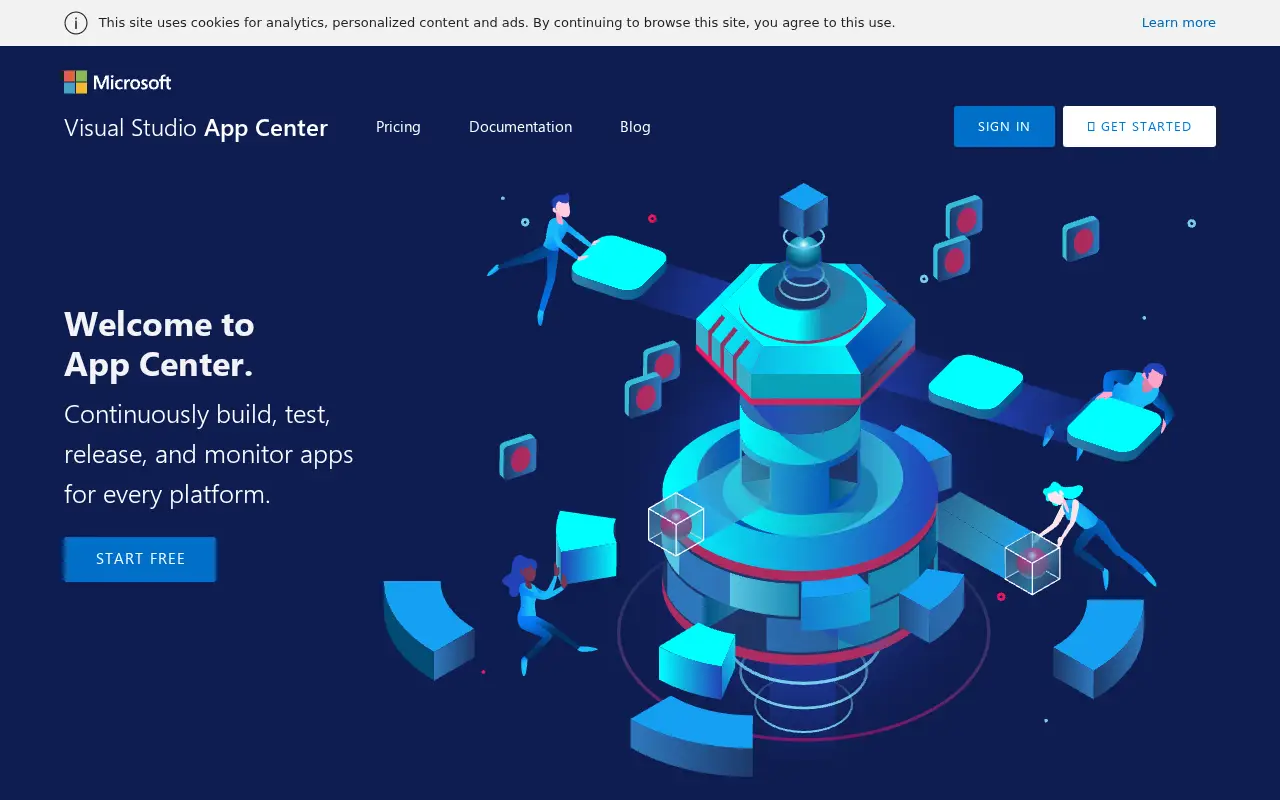1280x800 pixels.
Task: Navigate to the Blog
Action: coord(635,127)
